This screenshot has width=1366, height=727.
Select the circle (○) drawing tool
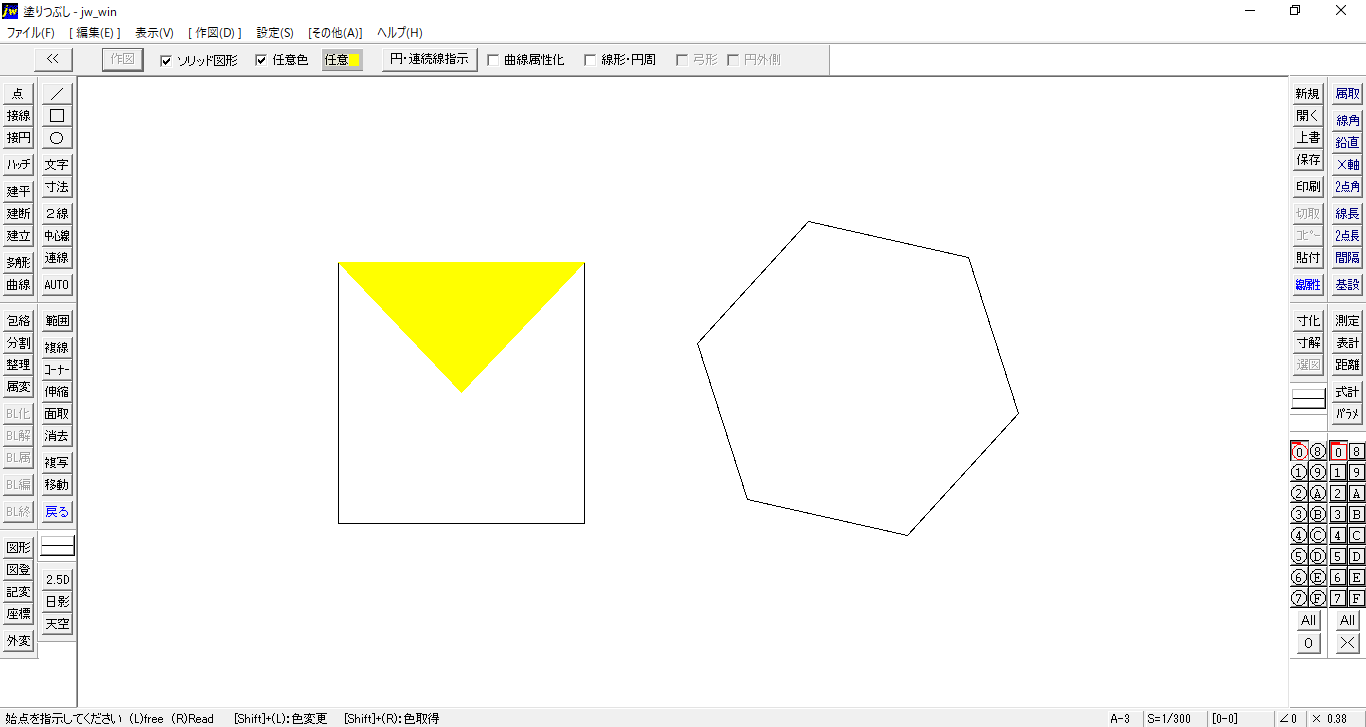57,138
